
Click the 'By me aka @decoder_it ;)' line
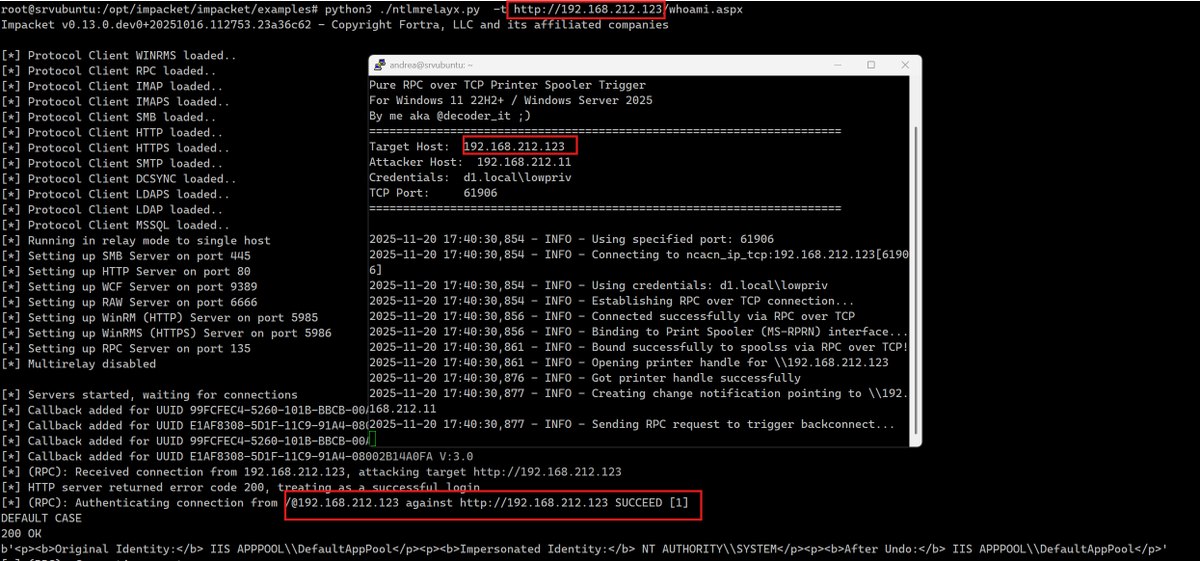click(x=450, y=116)
